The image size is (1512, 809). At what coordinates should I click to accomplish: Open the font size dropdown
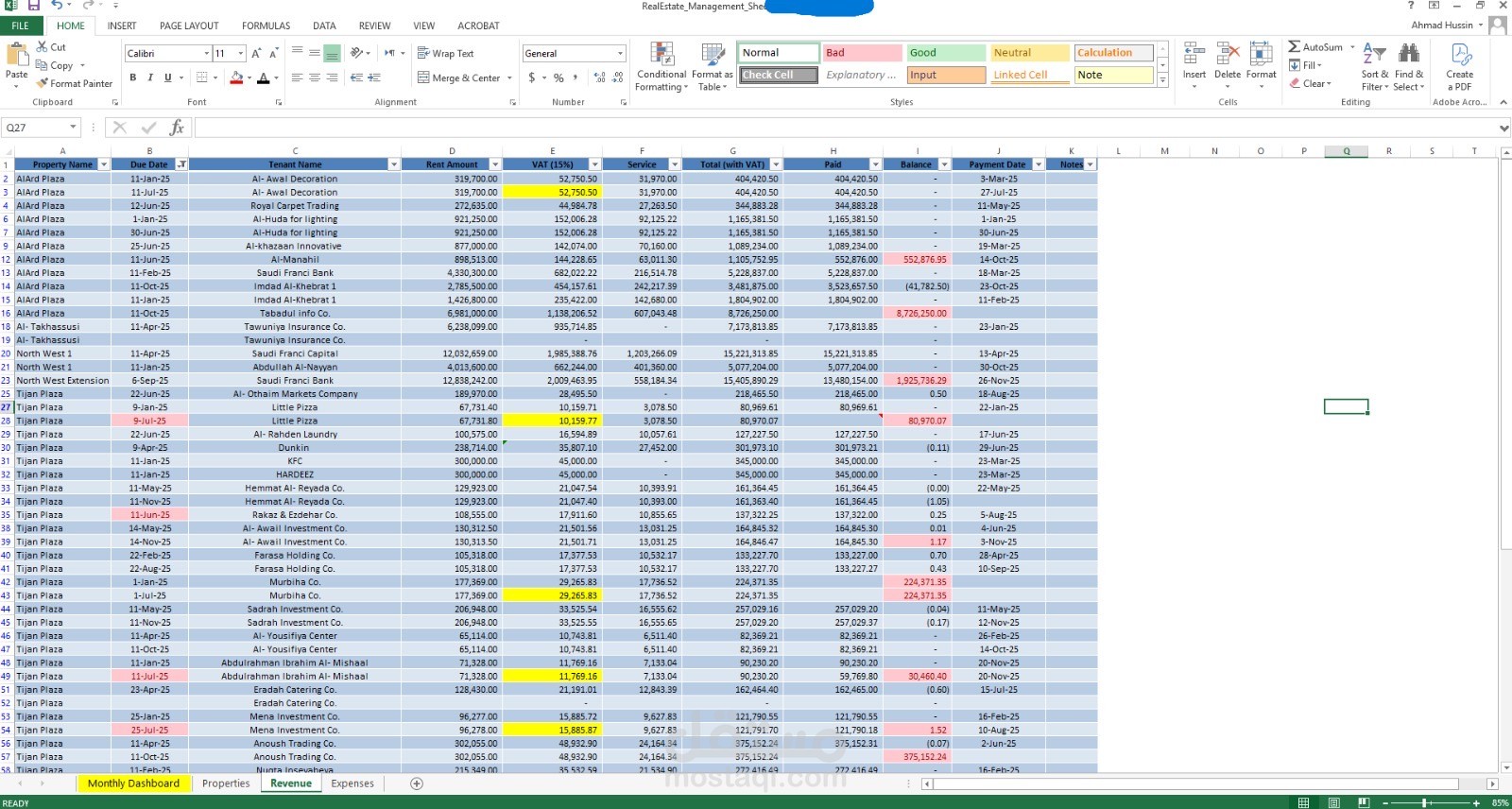(241, 53)
